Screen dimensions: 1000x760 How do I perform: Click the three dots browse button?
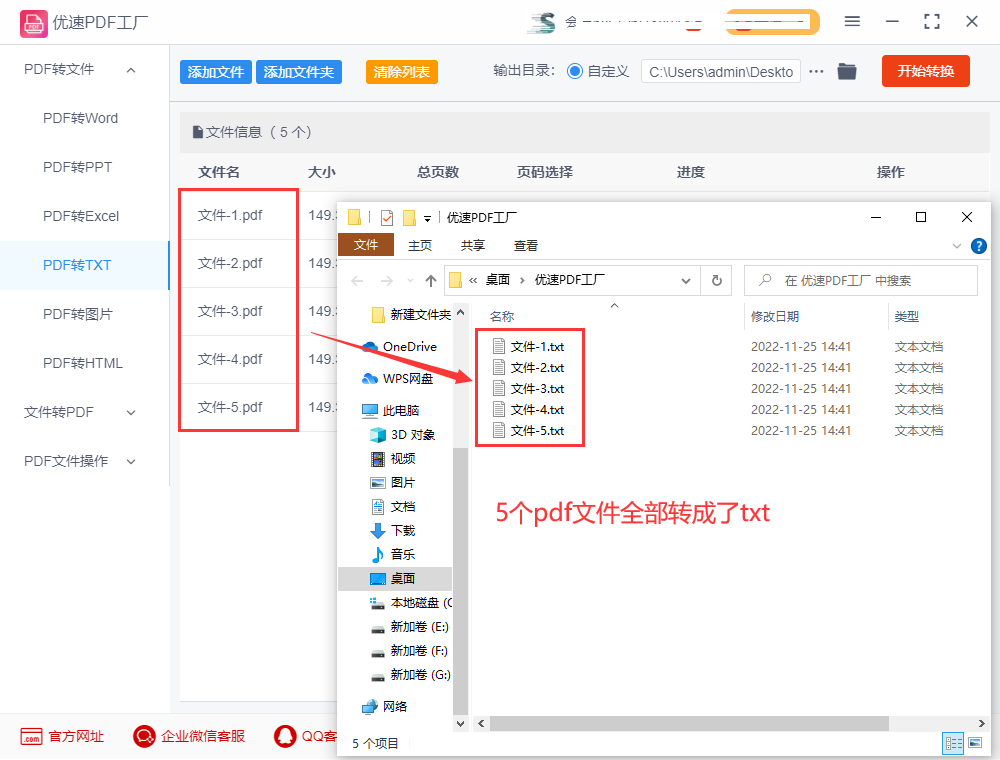tap(816, 71)
